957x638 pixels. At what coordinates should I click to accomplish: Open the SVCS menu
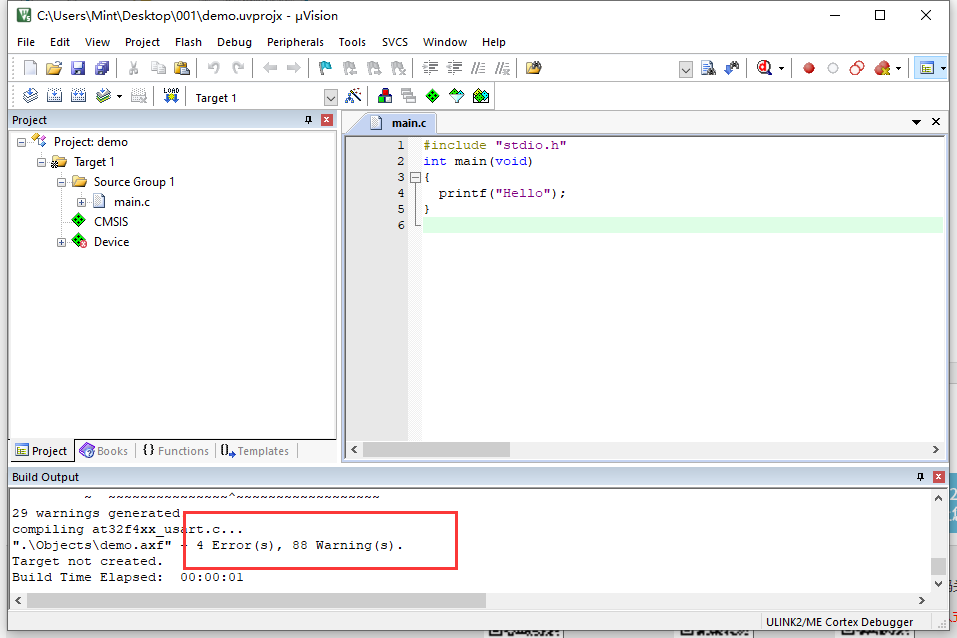[395, 42]
